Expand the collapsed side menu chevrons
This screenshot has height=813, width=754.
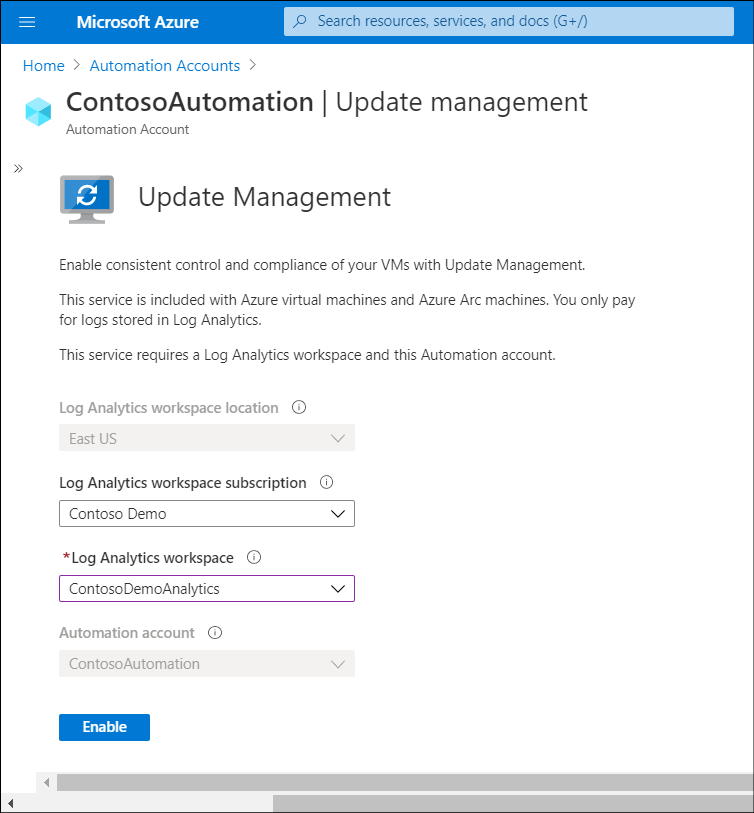[x=18, y=168]
